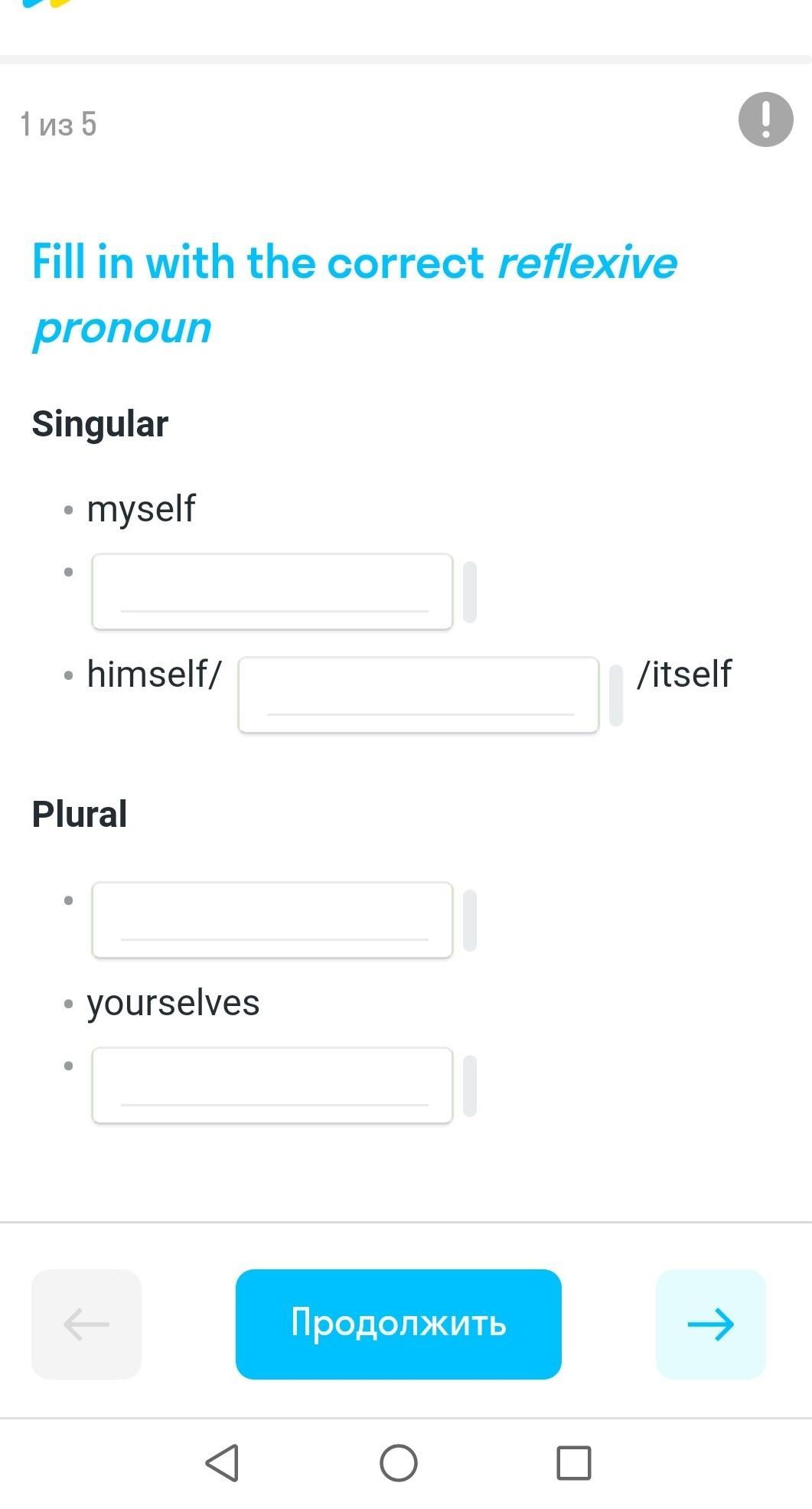Tap Android recent apps square icon

(574, 1463)
